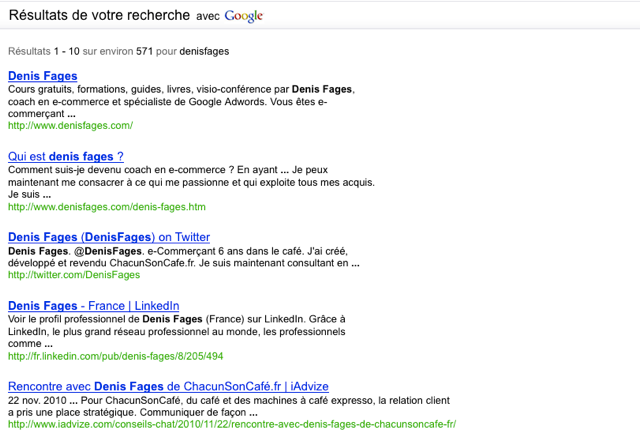Open 'Denis Fages - France | LinkedIn' result

(93, 306)
